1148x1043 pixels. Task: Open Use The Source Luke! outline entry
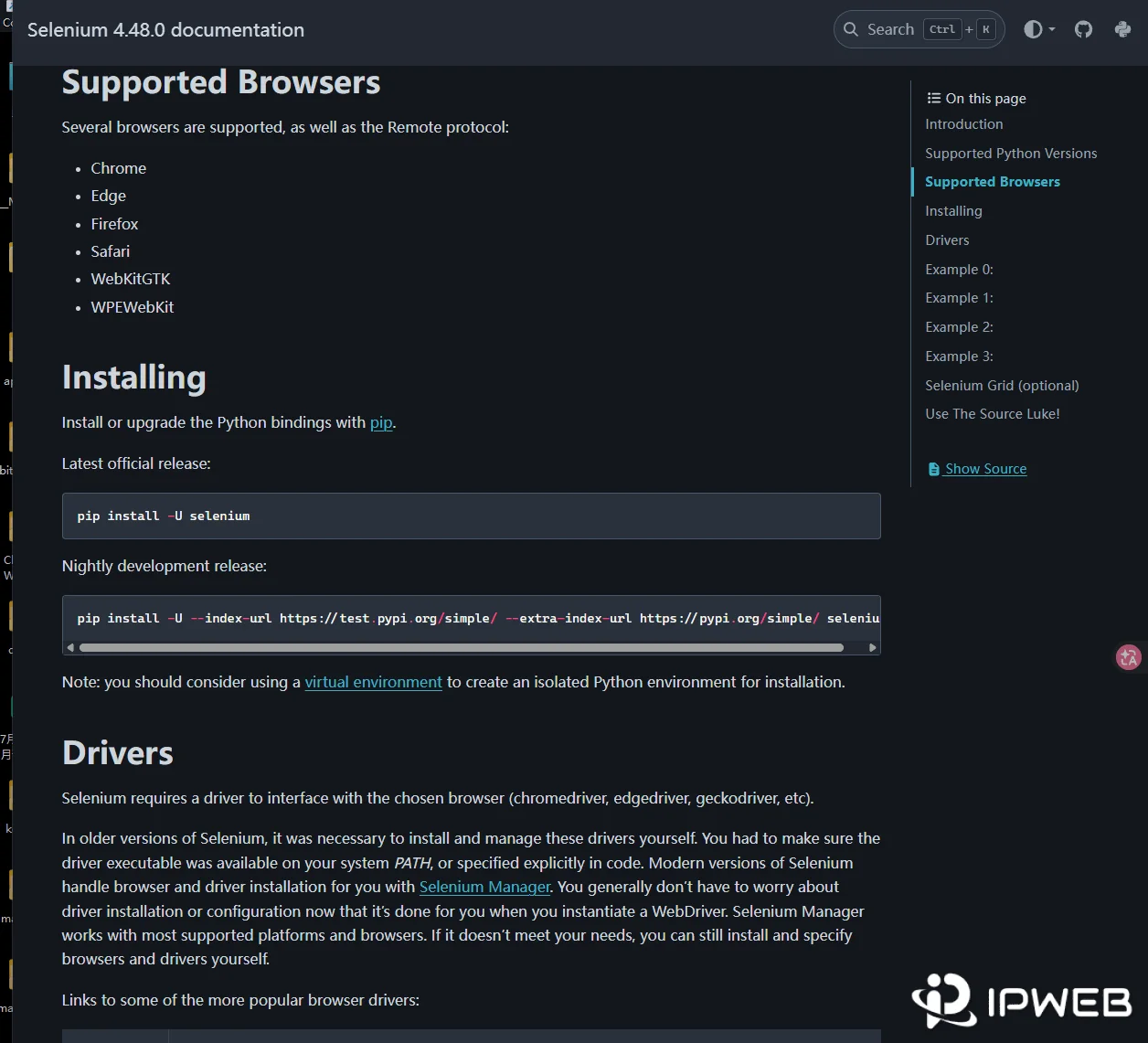coord(993,414)
